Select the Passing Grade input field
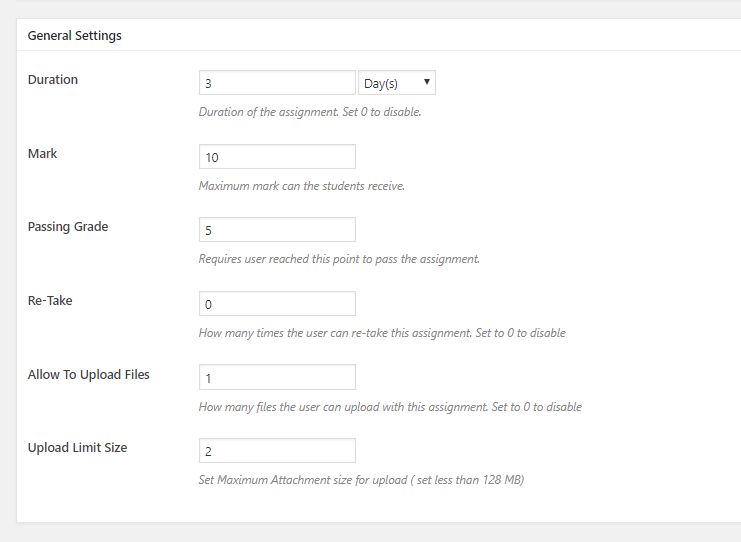Viewport: 741px width, 542px height. [x=277, y=230]
